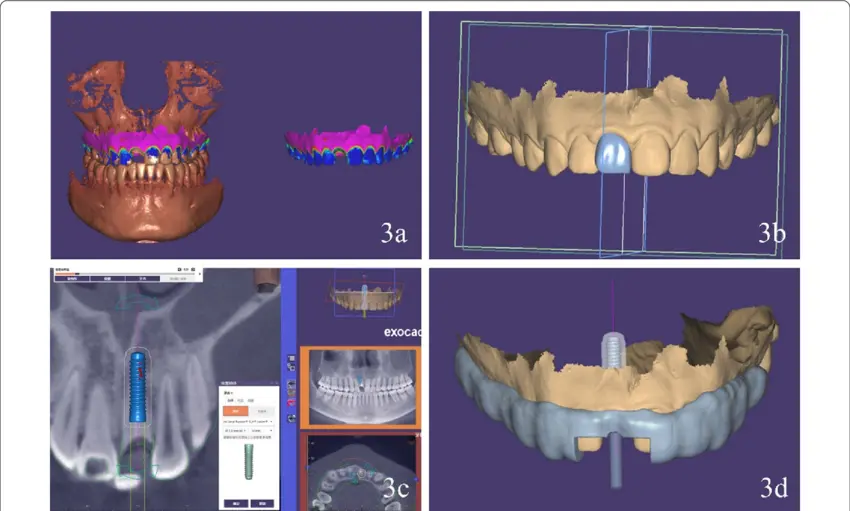Open the right dropdown in the two-dropdown row of the implant dialog
This screenshot has height=511, width=850.
262,431
